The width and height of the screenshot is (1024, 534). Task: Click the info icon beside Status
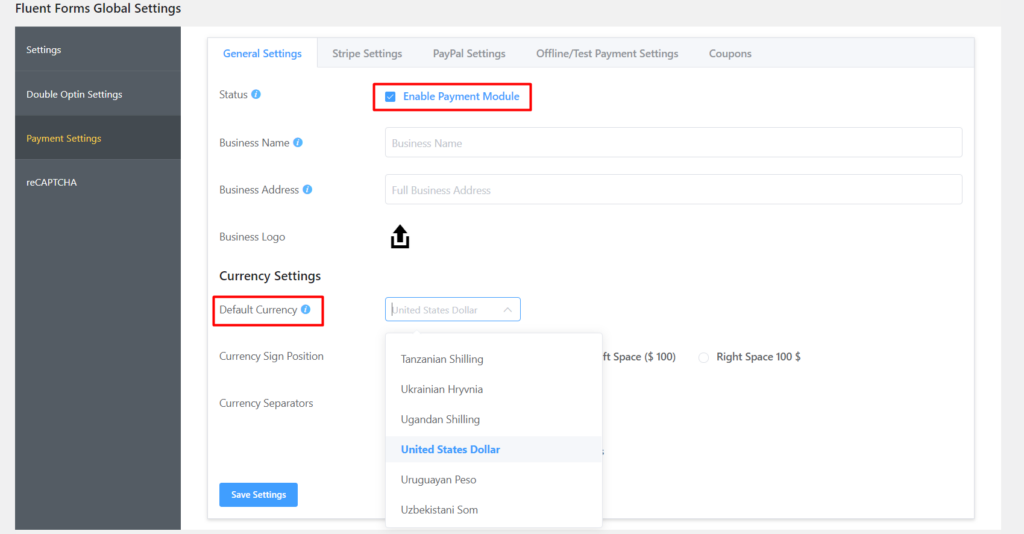[256, 94]
